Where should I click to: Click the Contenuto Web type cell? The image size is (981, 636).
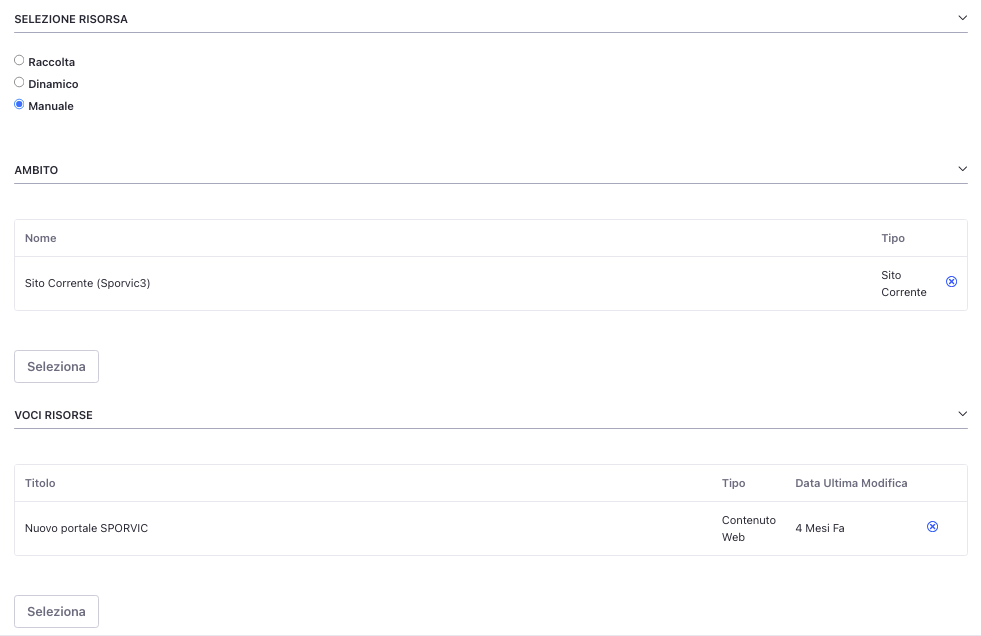pos(748,528)
